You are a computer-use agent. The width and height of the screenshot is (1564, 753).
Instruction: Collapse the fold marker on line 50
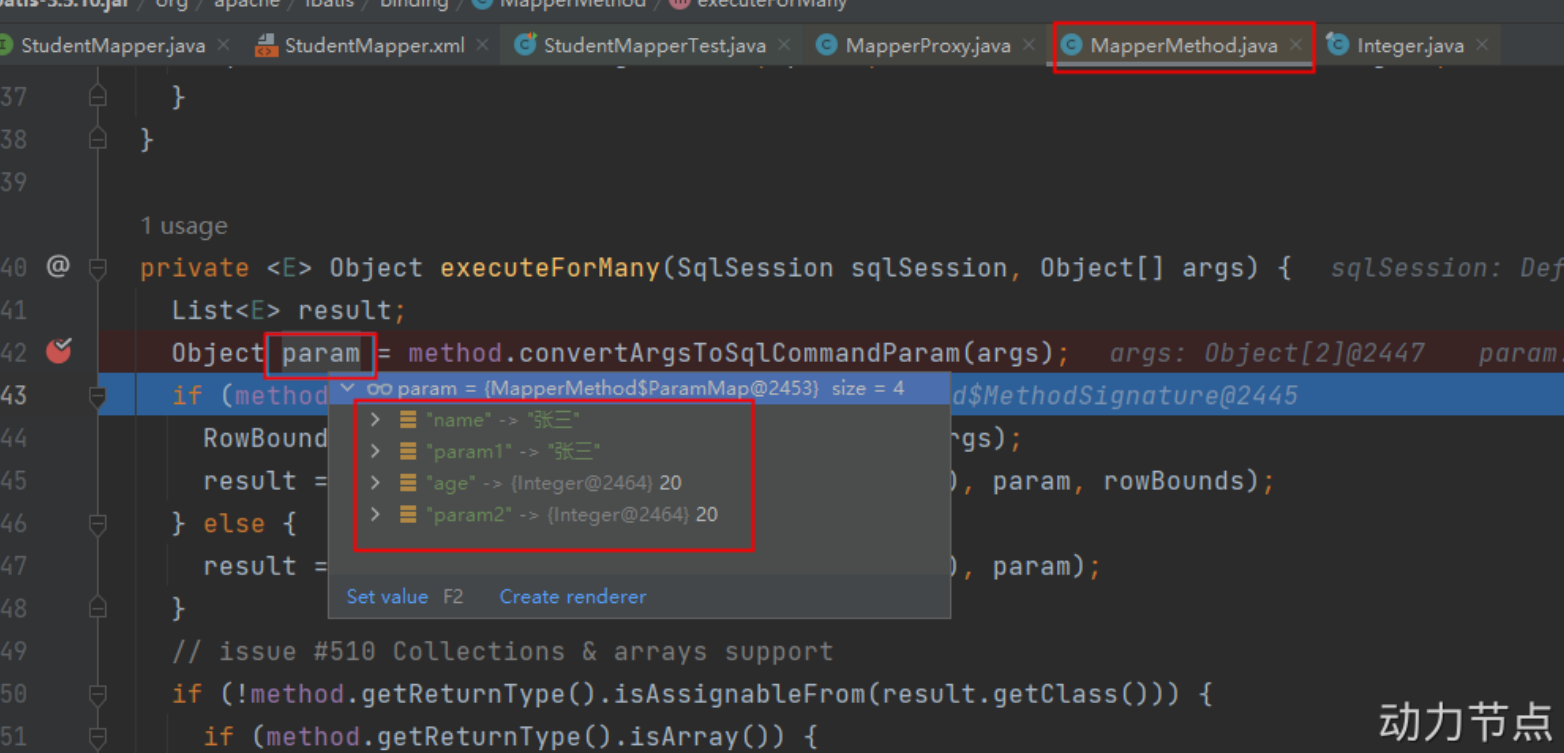pyautogui.click(x=97, y=693)
